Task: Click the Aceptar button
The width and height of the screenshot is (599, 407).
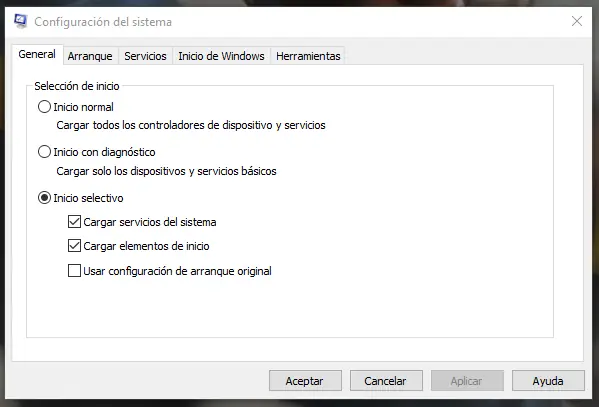Action: pos(305,381)
